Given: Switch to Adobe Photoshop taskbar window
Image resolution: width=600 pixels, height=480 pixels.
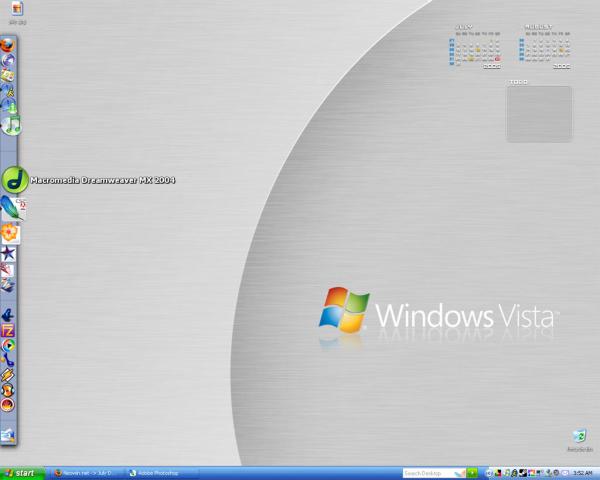Looking at the screenshot, I should [x=161, y=473].
